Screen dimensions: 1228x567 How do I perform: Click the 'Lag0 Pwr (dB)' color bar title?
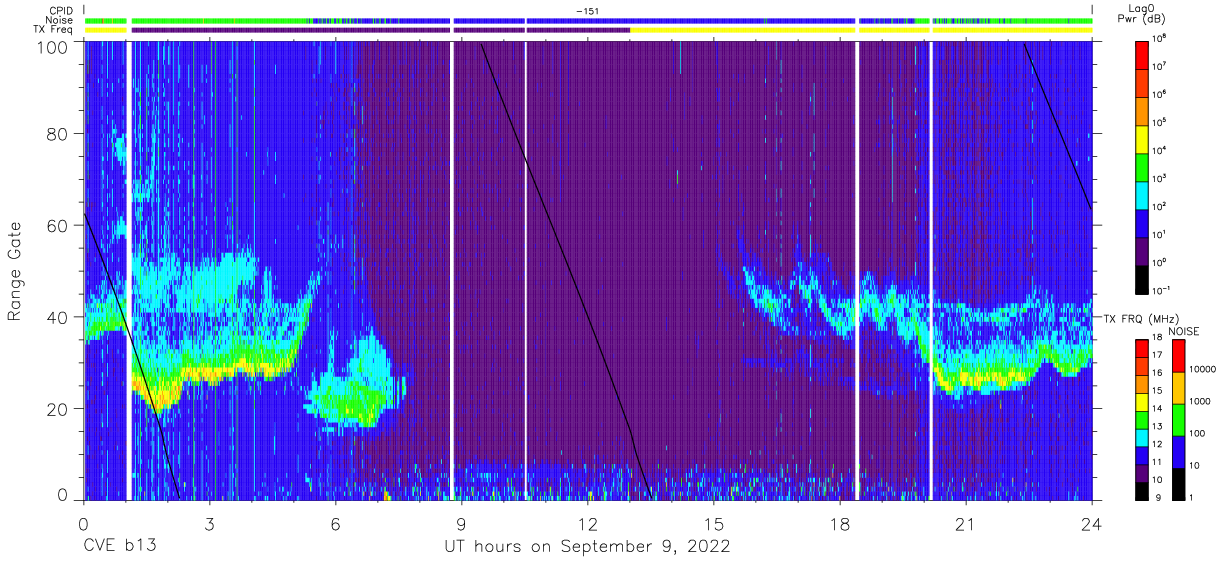pos(1144,14)
